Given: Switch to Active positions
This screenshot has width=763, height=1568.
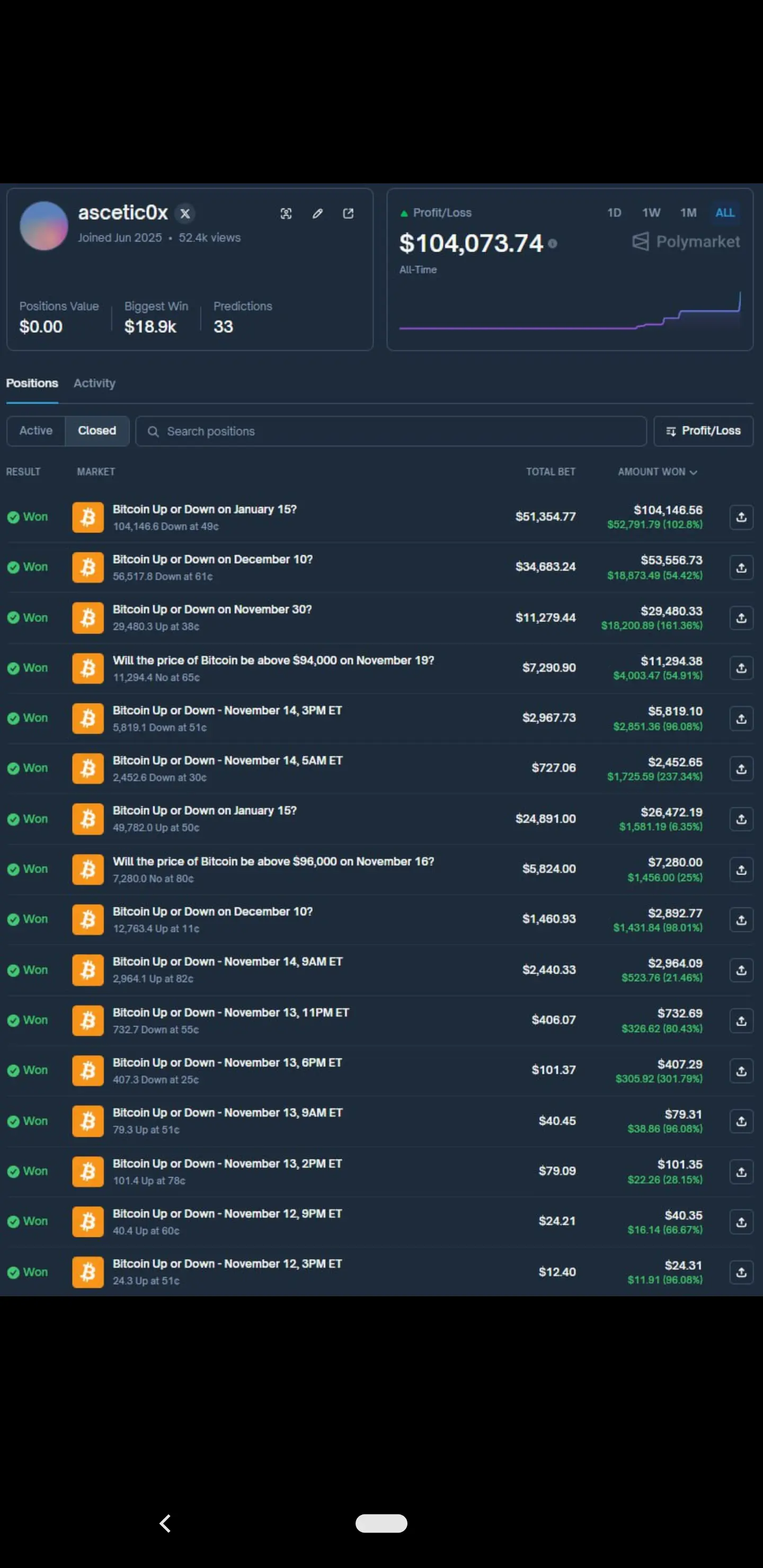Looking at the screenshot, I should 36,431.
